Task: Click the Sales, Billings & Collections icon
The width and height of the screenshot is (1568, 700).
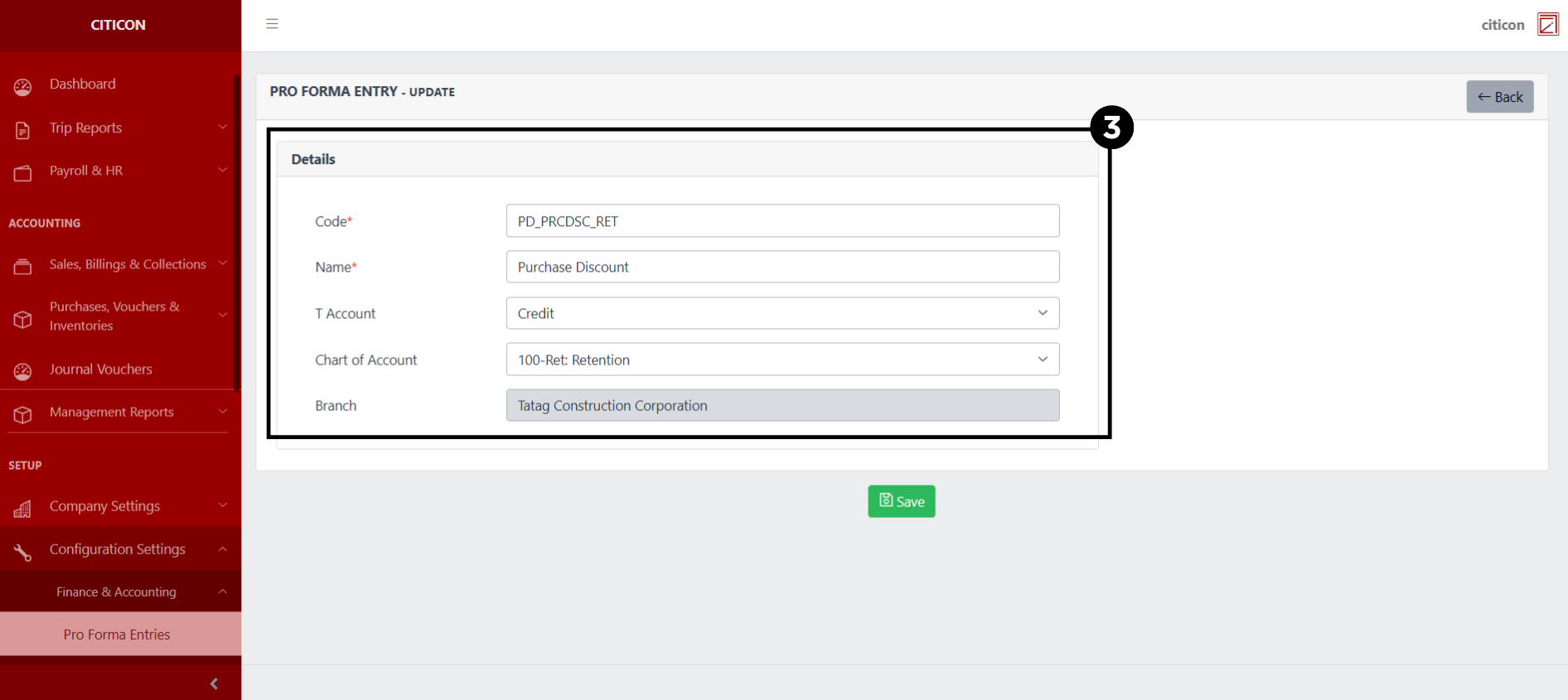Action: [x=22, y=266]
